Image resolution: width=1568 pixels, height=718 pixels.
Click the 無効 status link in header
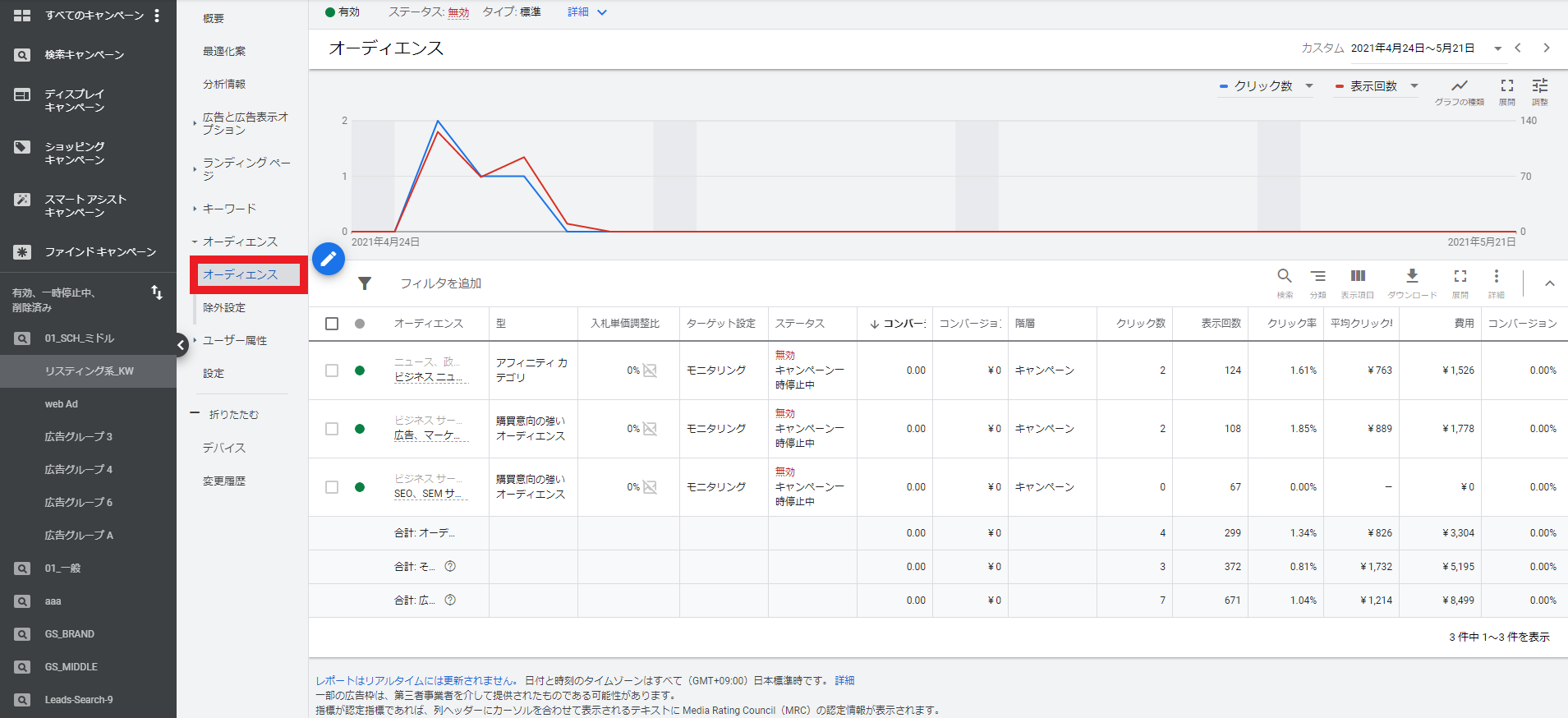(x=458, y=12)
